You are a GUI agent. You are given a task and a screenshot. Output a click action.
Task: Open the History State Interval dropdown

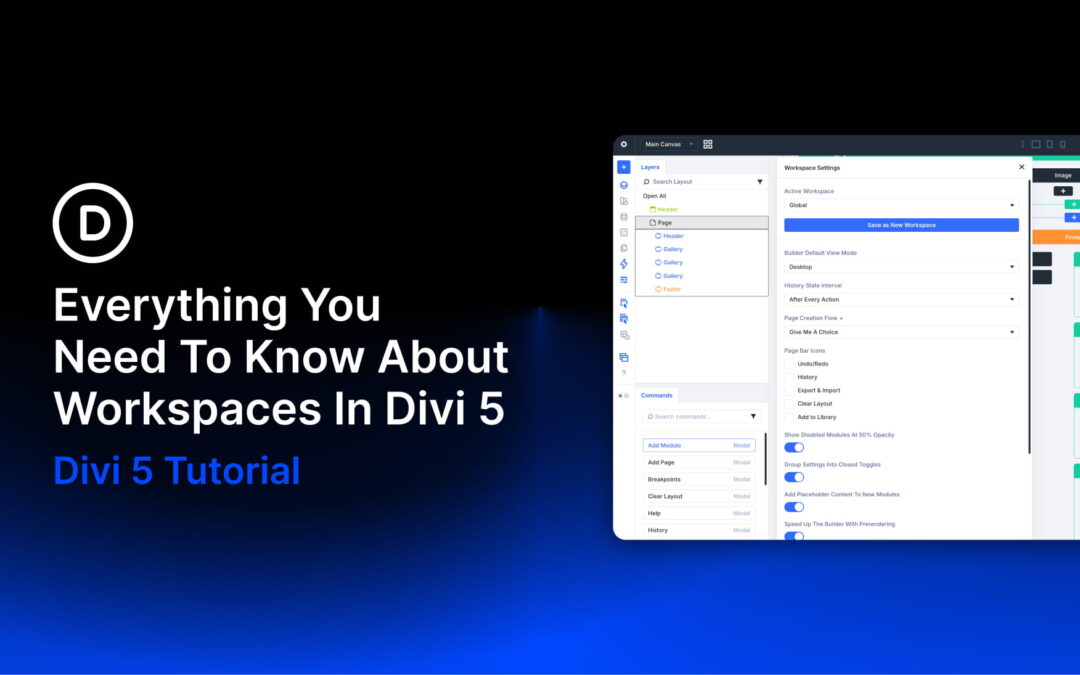[x=901, y=300]
